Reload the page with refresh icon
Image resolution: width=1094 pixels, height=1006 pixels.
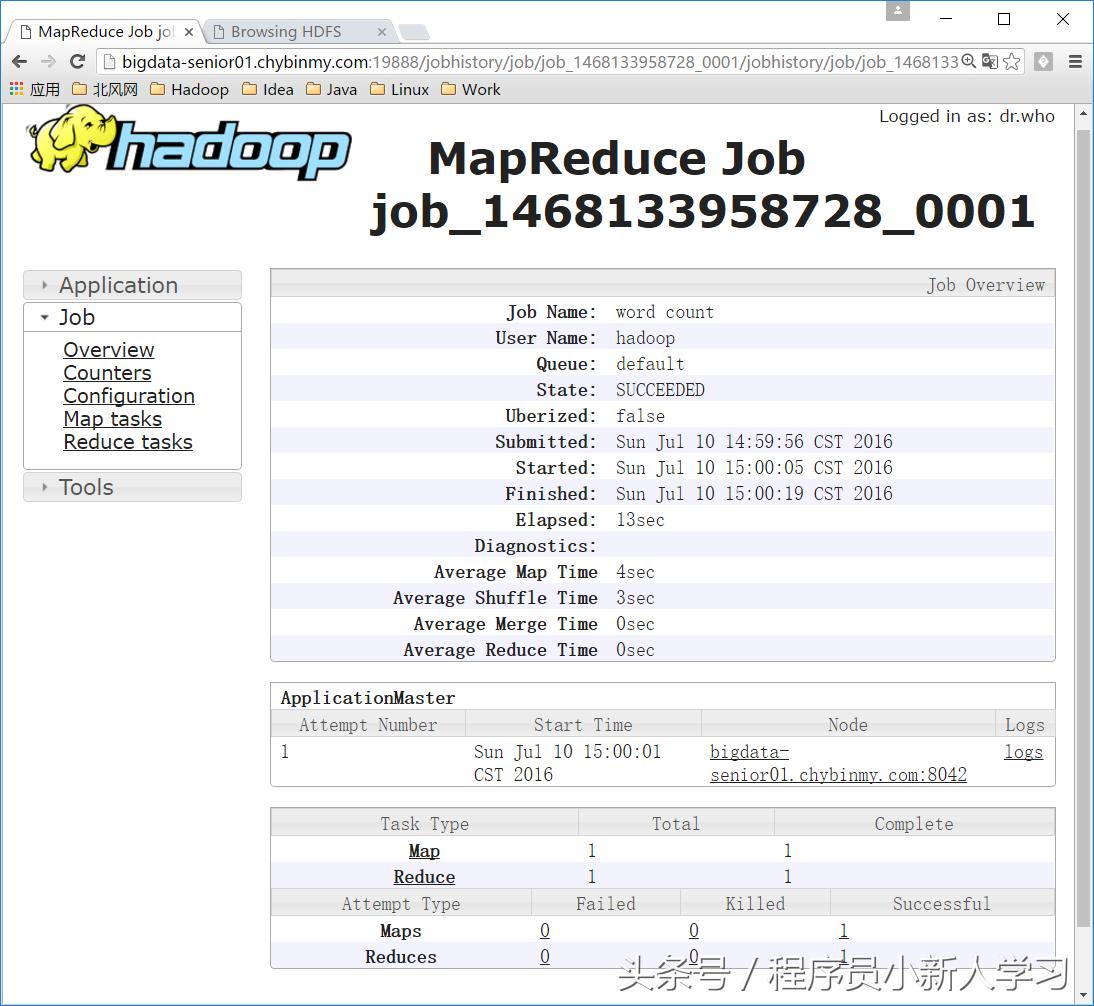(77, 61)
